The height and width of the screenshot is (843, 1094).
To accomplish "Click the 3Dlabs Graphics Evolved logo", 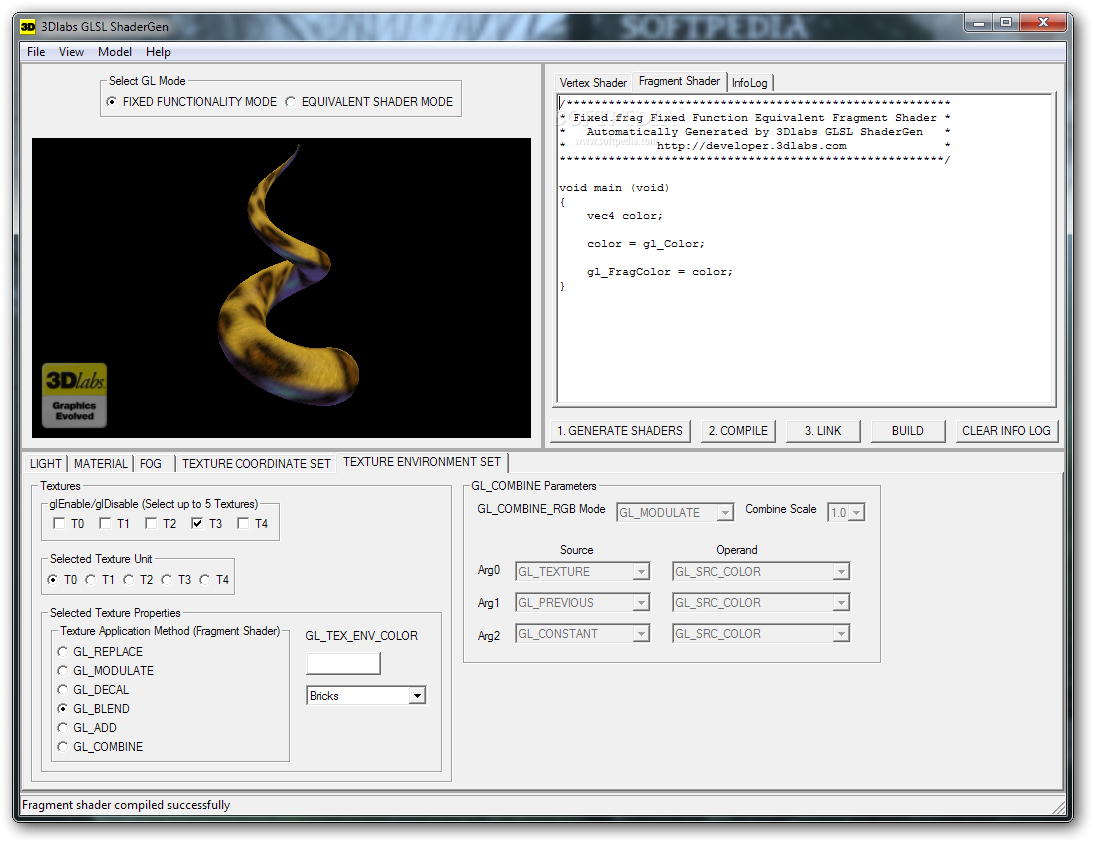I will 75,395.
